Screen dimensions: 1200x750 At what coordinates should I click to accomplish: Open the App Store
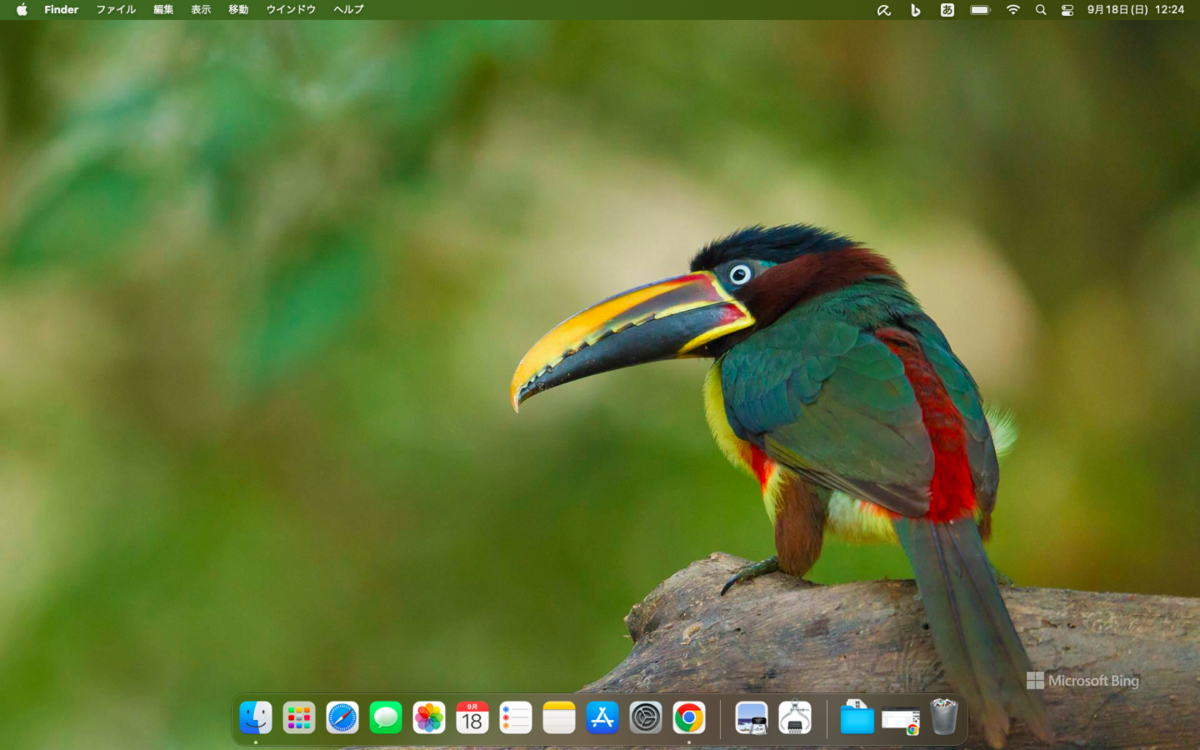[601, 717]
